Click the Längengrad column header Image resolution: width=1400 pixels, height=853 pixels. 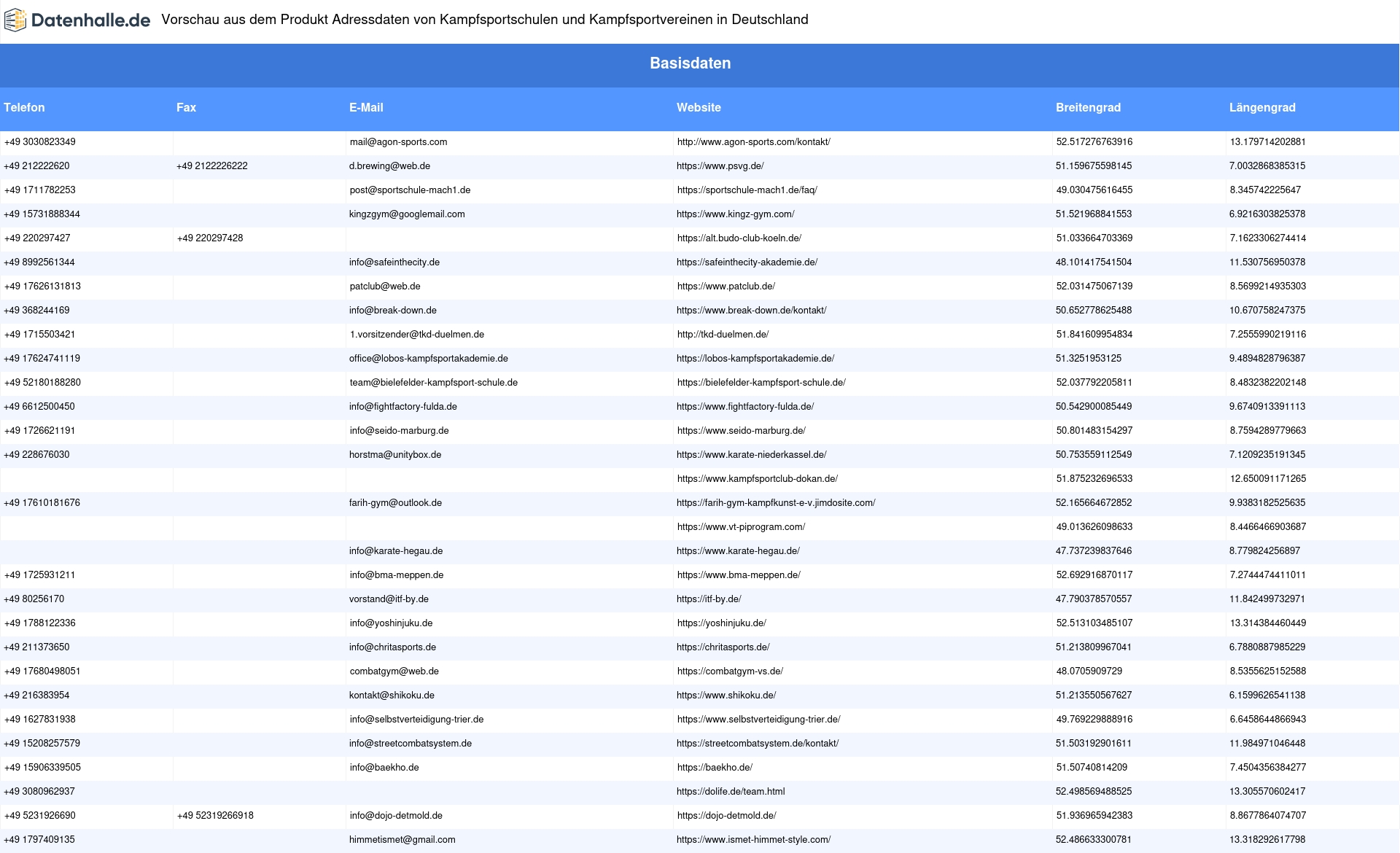tap(1262, 107)
